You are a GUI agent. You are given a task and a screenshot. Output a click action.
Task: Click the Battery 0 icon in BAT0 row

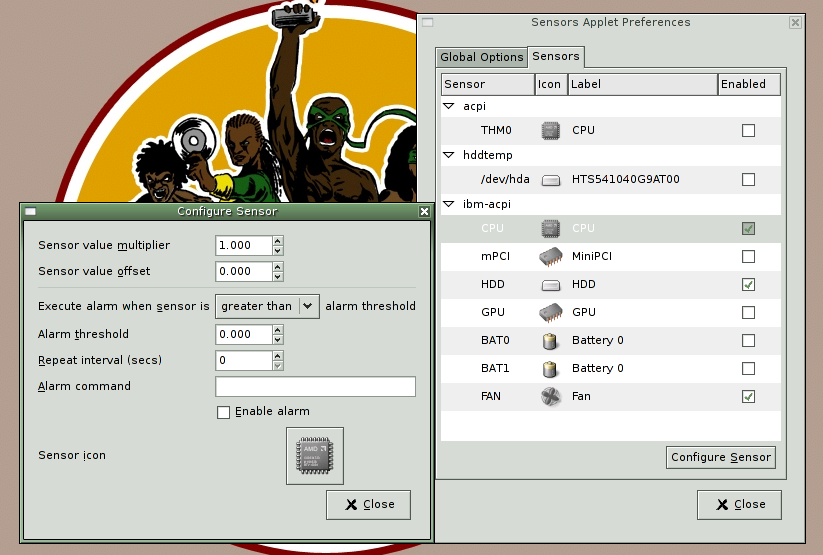[x=550, y=341]
